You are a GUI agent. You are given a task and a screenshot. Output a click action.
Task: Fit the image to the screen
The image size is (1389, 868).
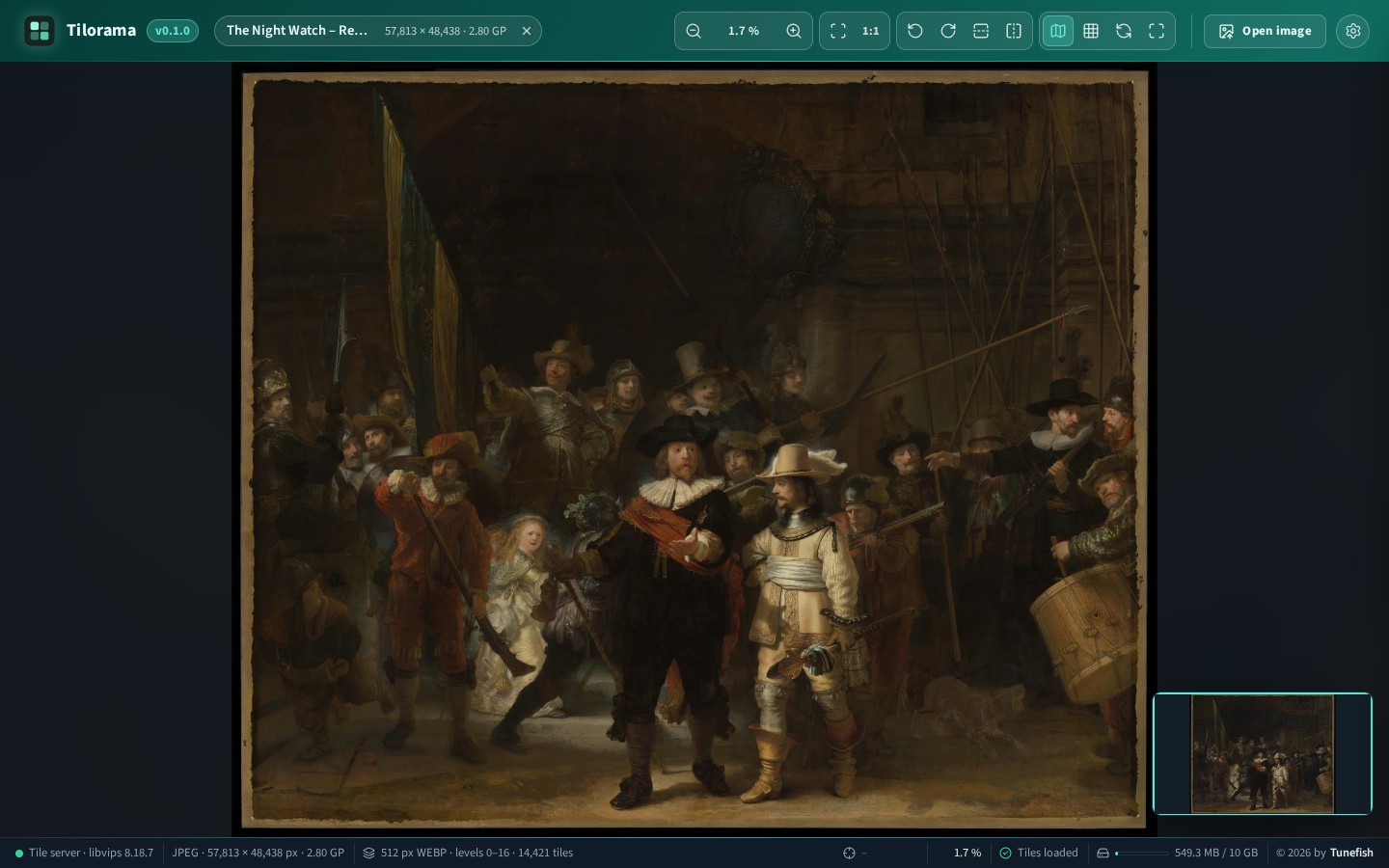pyautogui.click(x=838, y=31)
